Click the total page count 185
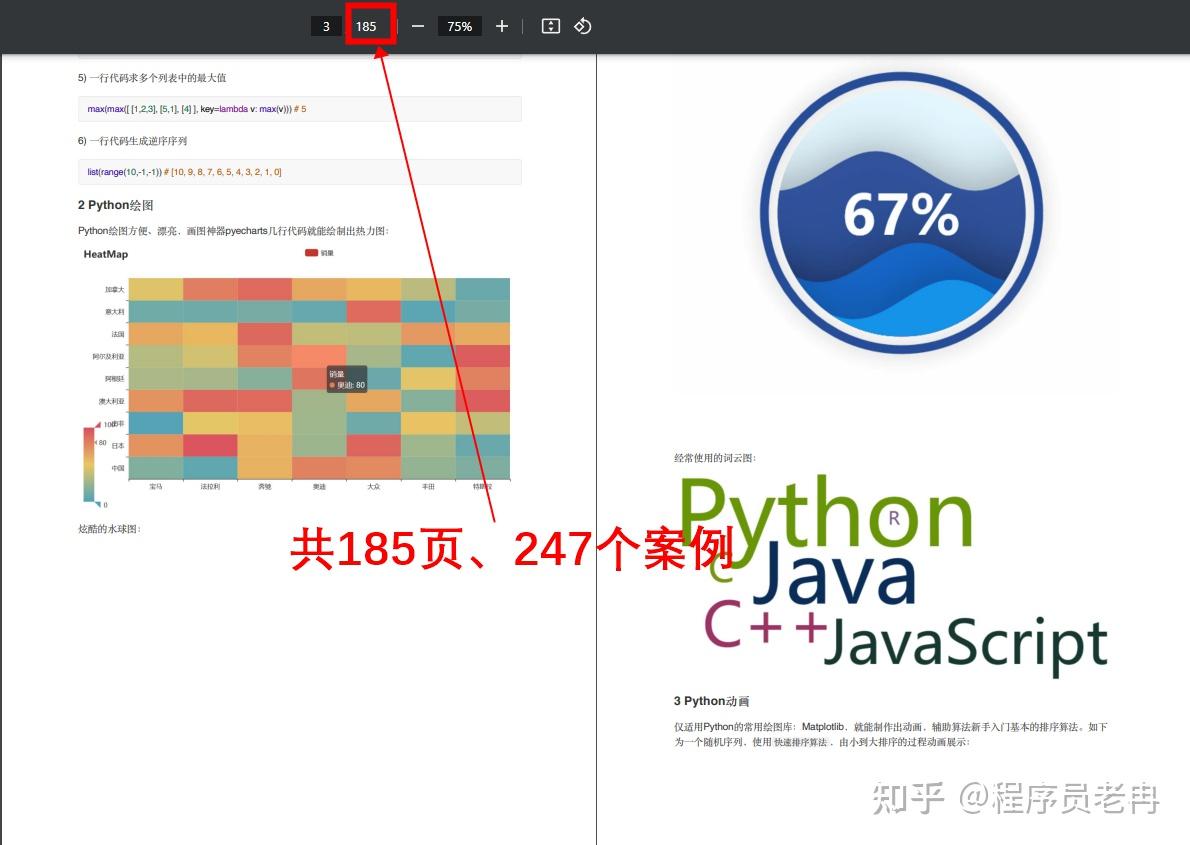The width and height of the screenshot is (1190, 845). click(369, 26)
